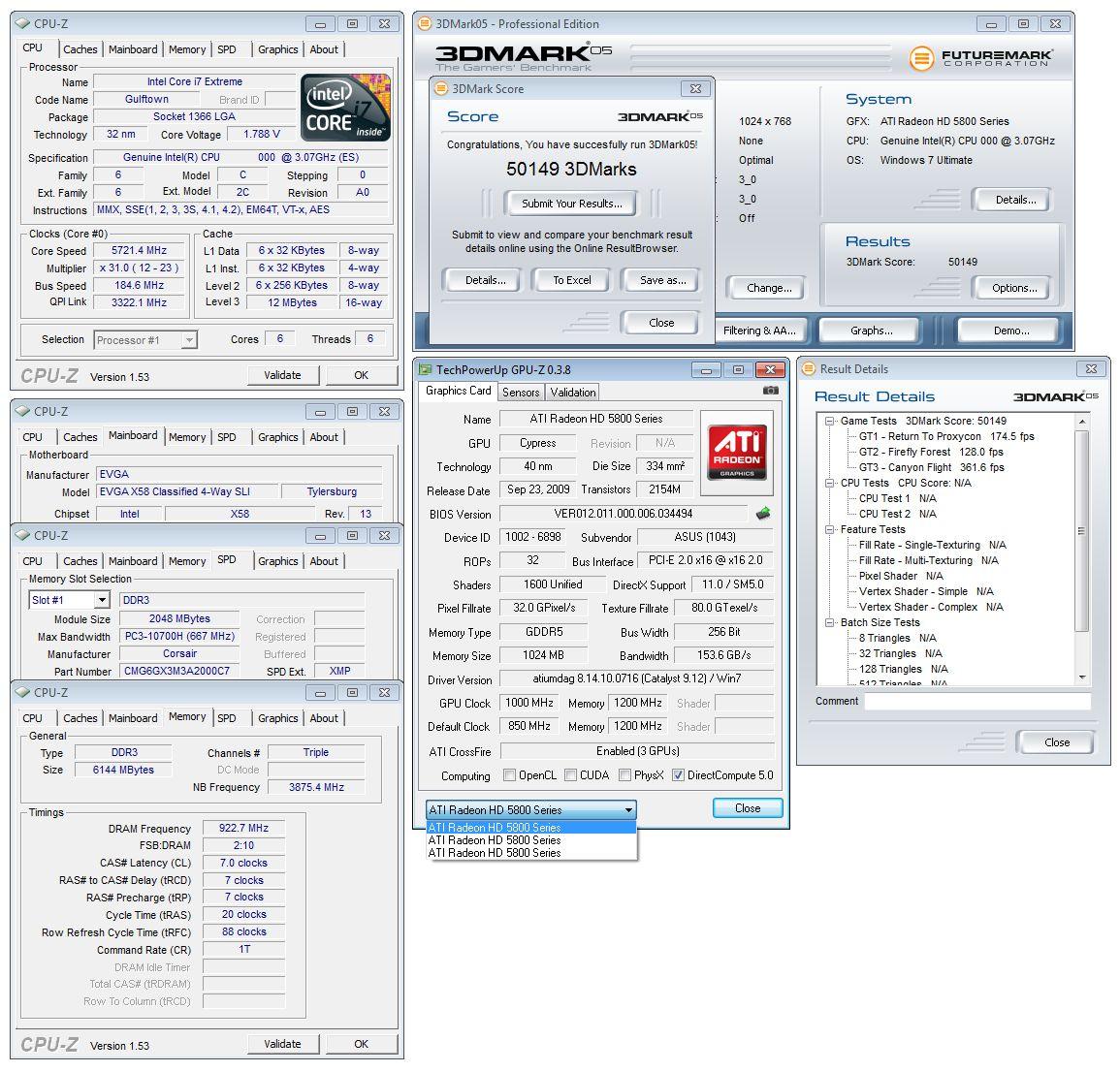
Task: Open the Processor #1 selection dropdown
Action: (x=145, y=340)
